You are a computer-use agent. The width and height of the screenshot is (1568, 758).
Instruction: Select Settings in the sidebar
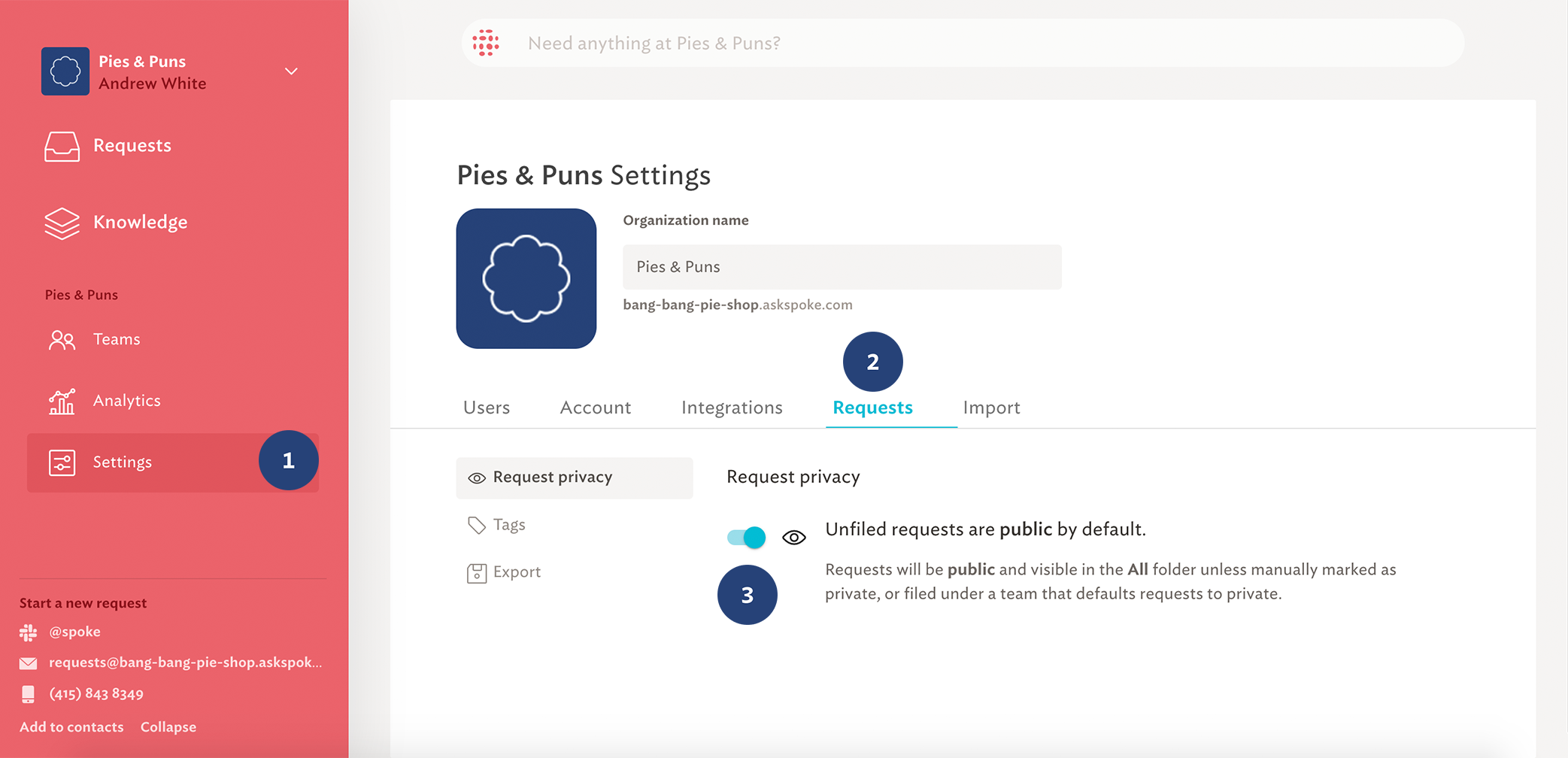coord(173,462)
